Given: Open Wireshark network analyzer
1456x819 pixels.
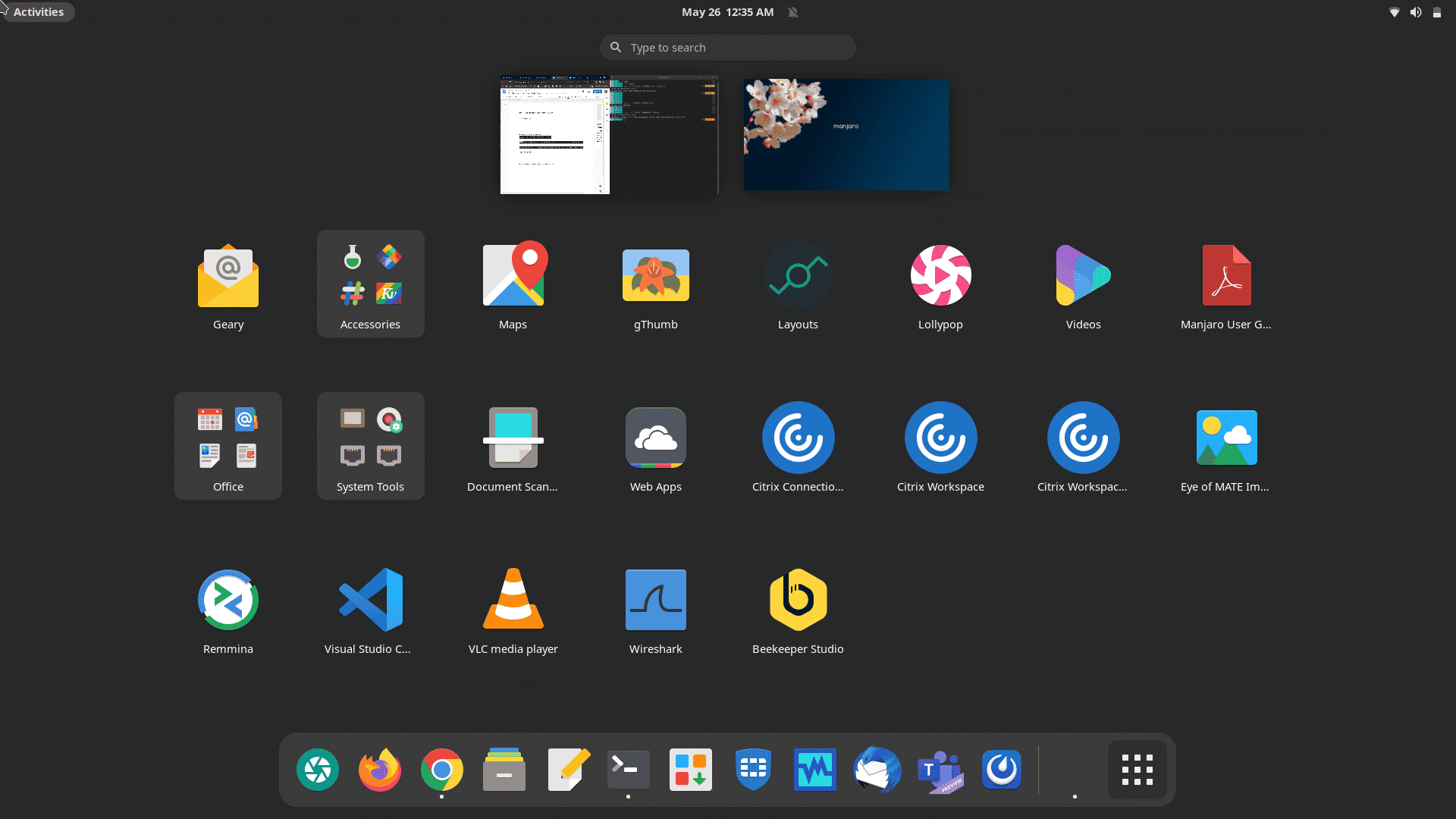Looking at the screenshot, I should 655,600.
